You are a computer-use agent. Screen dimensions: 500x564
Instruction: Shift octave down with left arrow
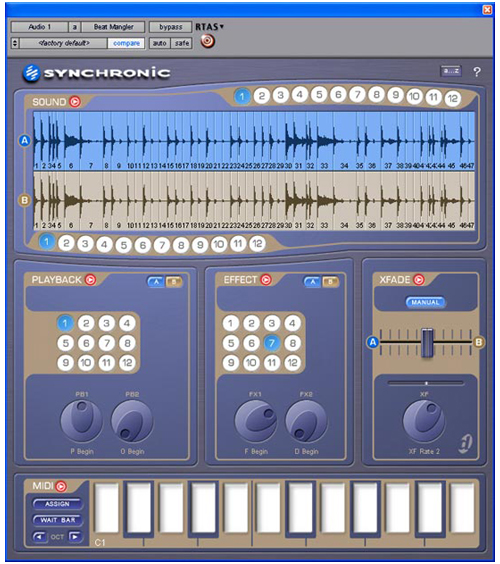click(x=39, y=537)
